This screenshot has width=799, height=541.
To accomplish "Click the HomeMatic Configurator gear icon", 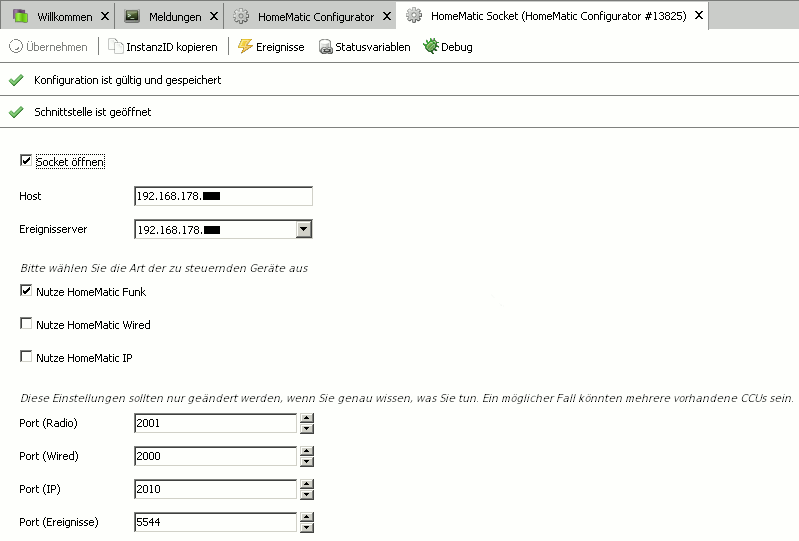I will coord(241,16).
